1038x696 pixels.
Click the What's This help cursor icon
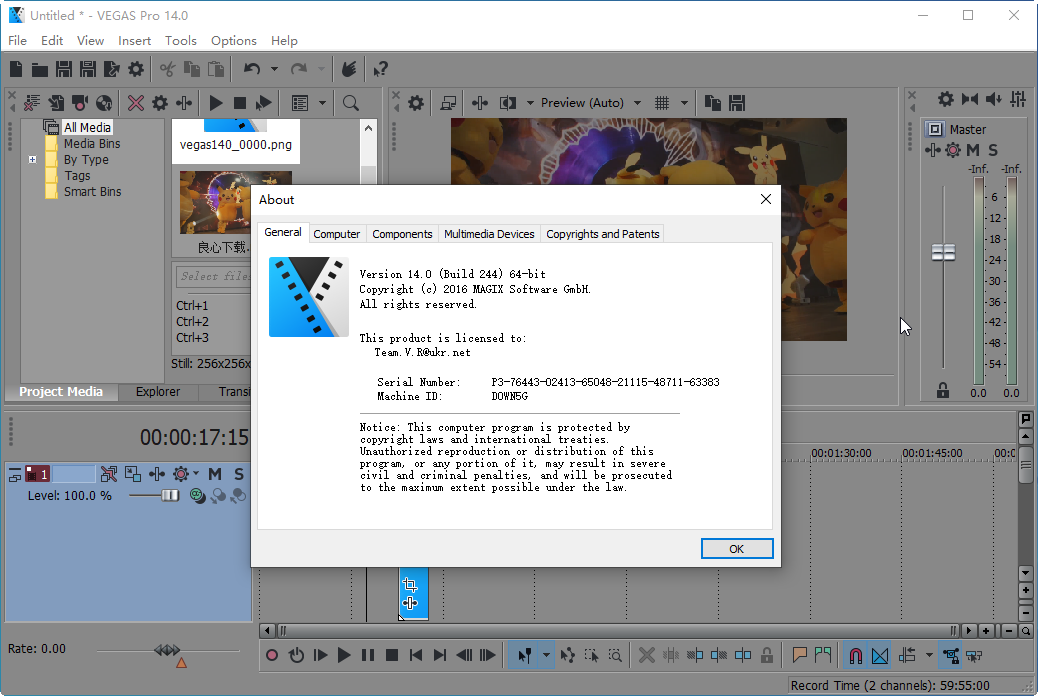[380, 69]
